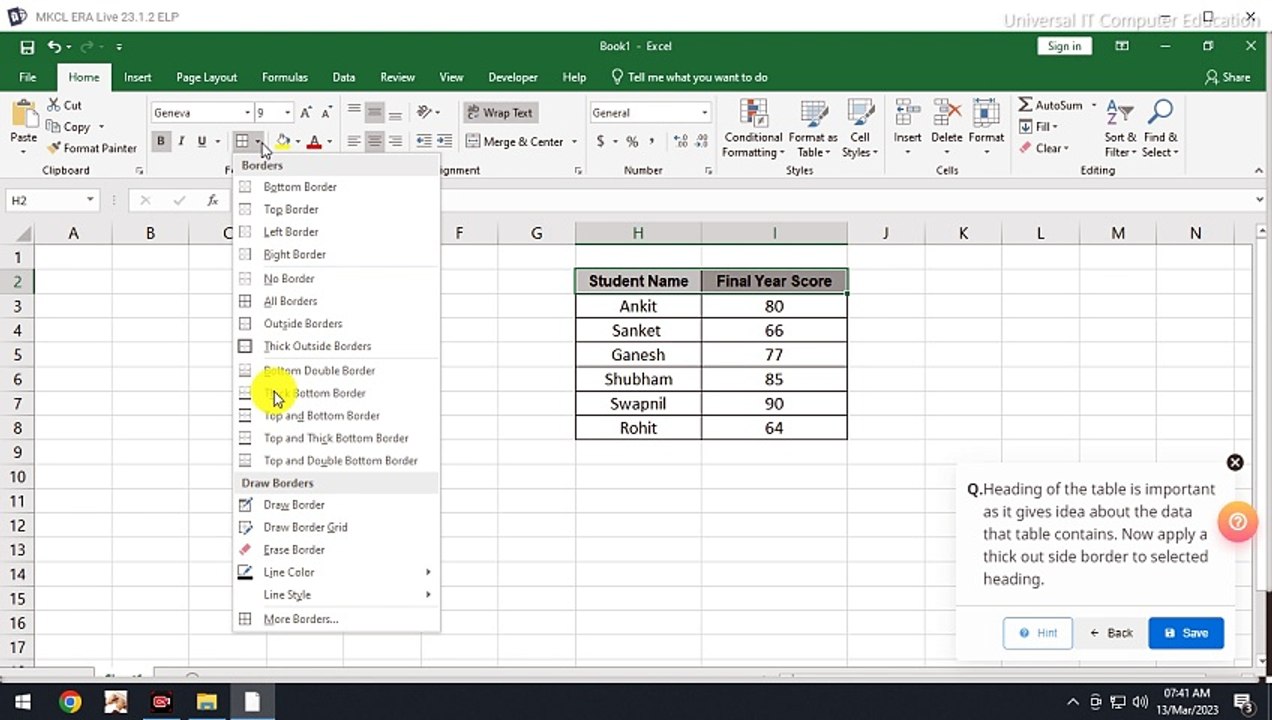Image resolution: width=1272 pixels, height=720 pixels.
Task: Select align left button
Action: pos(354,142)
